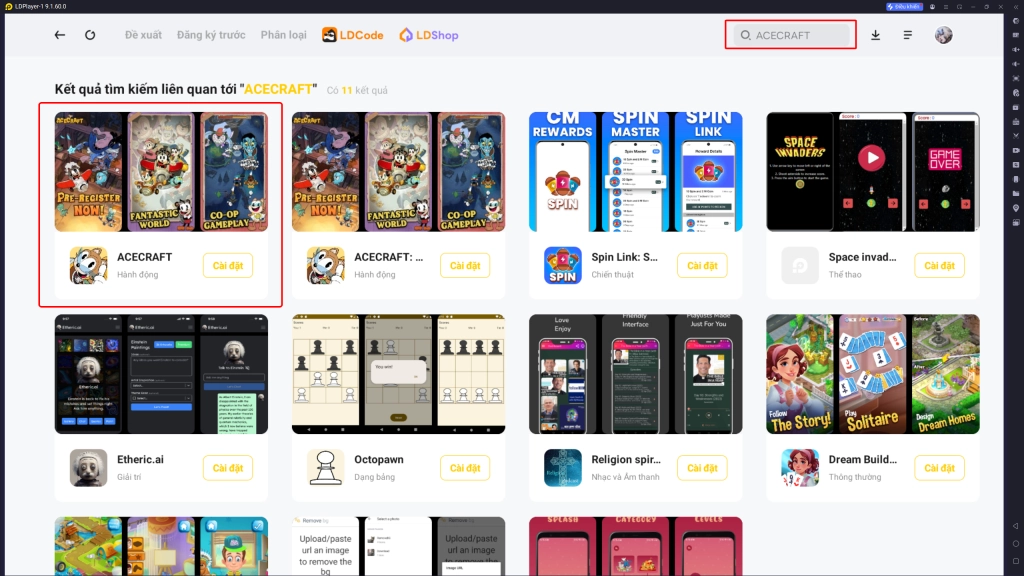
Task: Click the ACECRAFT app title
Action: [144, 257]
